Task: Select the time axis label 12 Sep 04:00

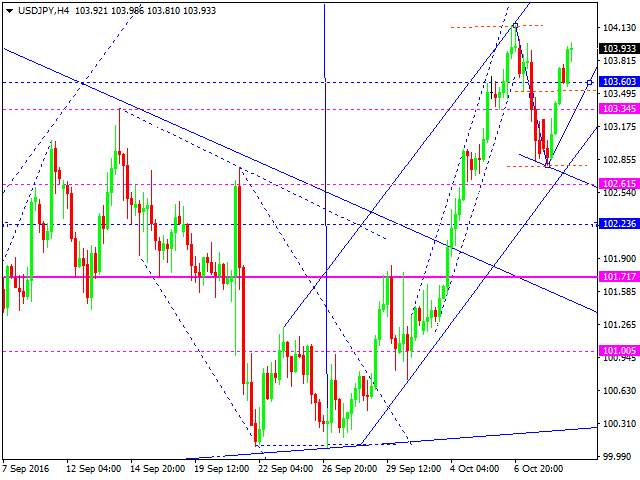Action: 93,469
